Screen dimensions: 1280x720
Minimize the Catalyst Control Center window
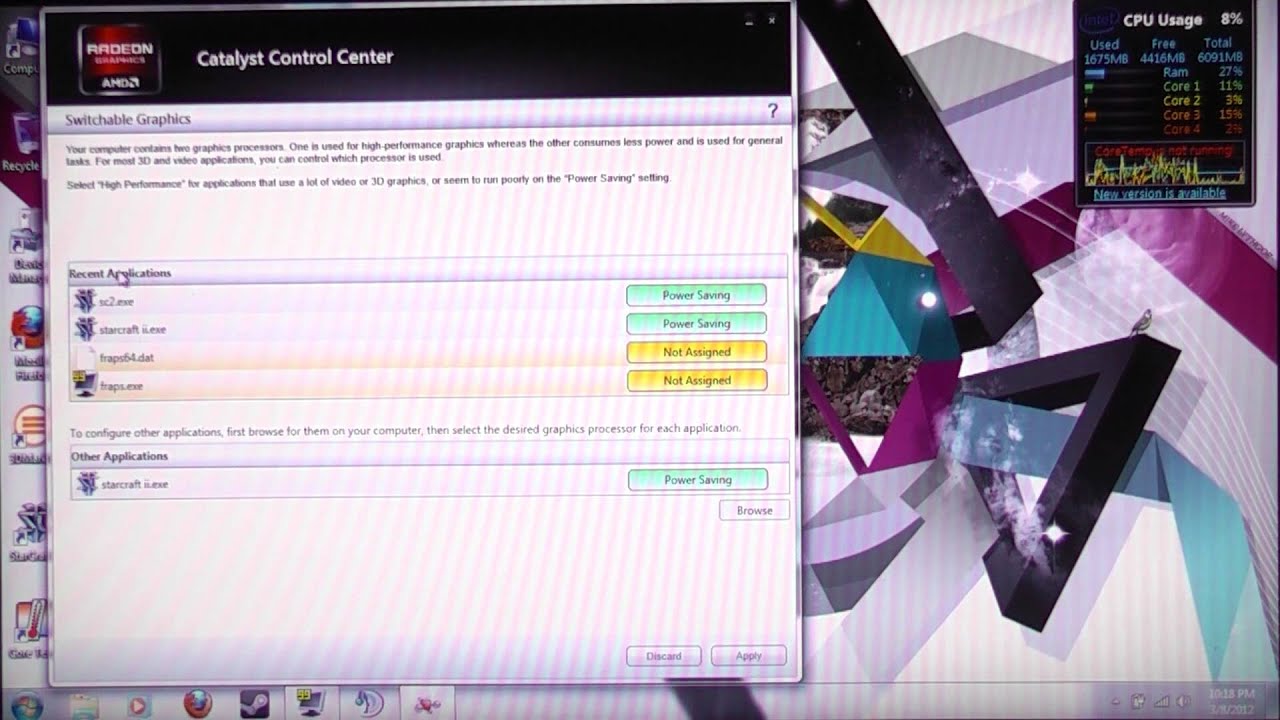[749, 20]
